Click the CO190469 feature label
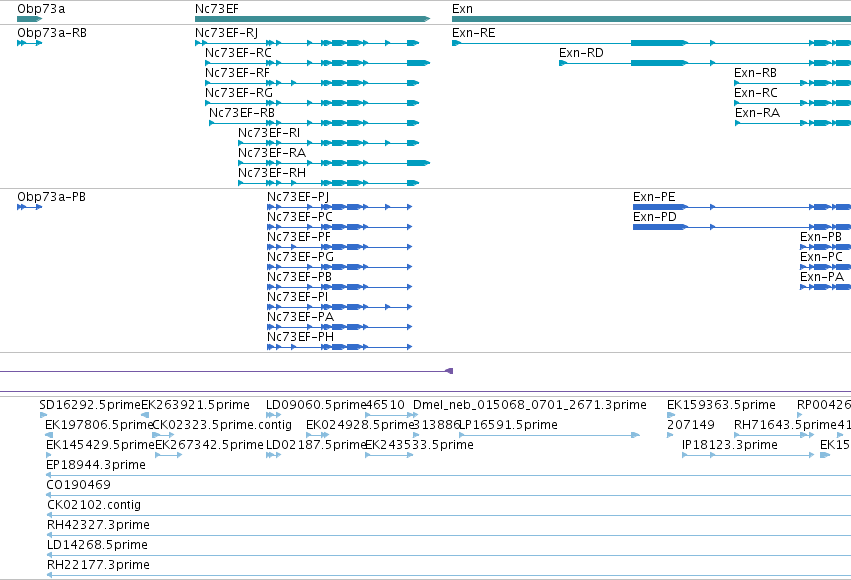Image resolution: width=851 pixels, height=580 pixels. coord(79,485)
